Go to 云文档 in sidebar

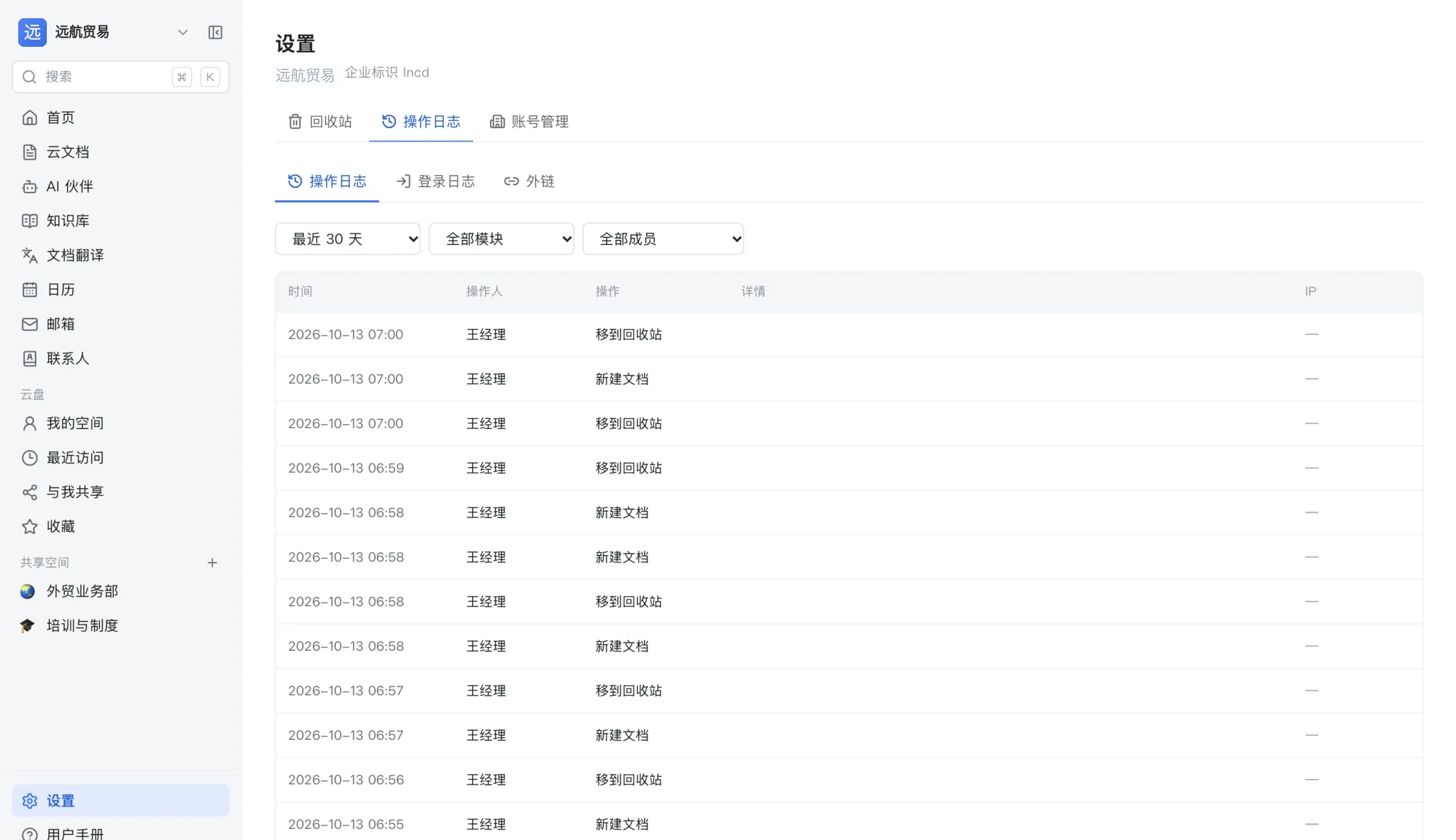click(121, 152)
